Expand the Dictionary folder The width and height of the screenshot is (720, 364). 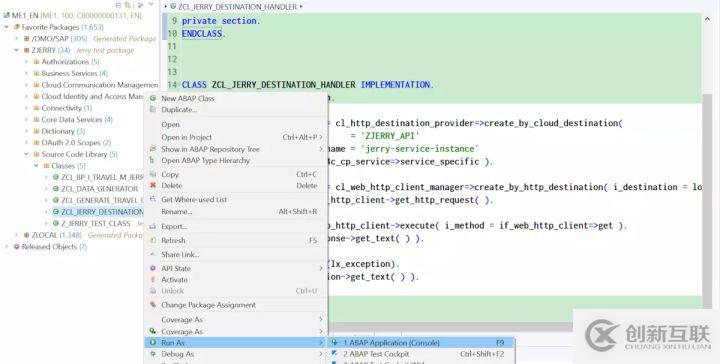click(x=26, y=131)
